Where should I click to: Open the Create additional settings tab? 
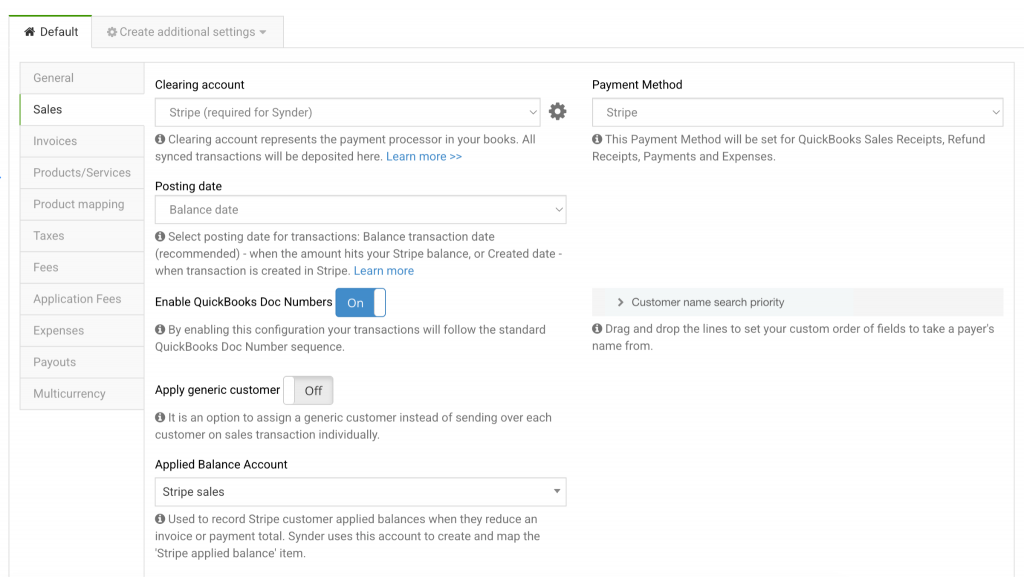187,32
